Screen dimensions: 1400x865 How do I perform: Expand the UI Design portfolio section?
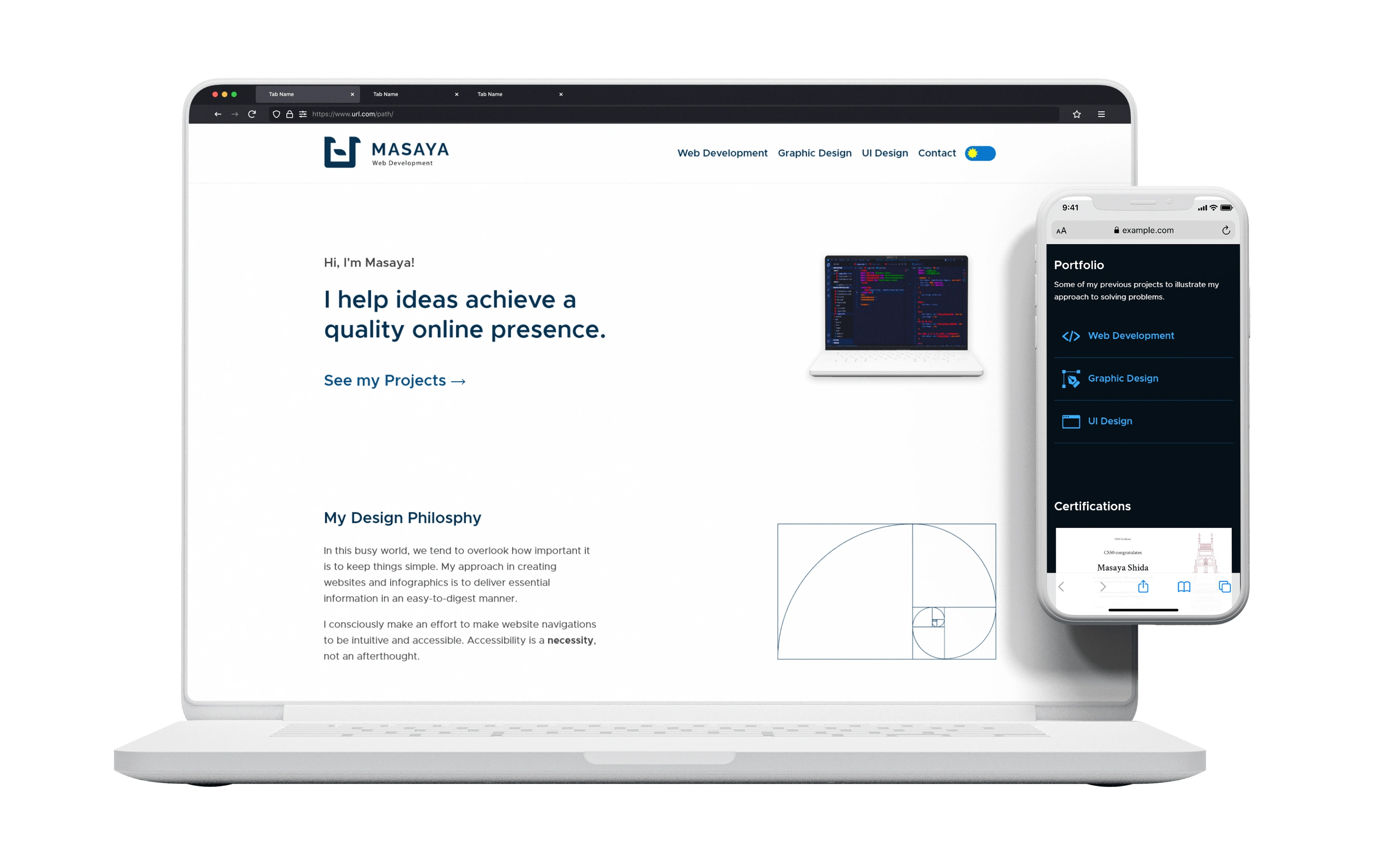click(x=1142, y=420)
